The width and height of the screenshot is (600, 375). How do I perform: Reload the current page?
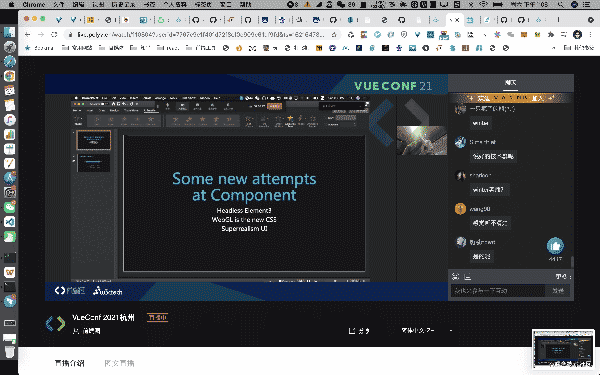coord(54,34)
